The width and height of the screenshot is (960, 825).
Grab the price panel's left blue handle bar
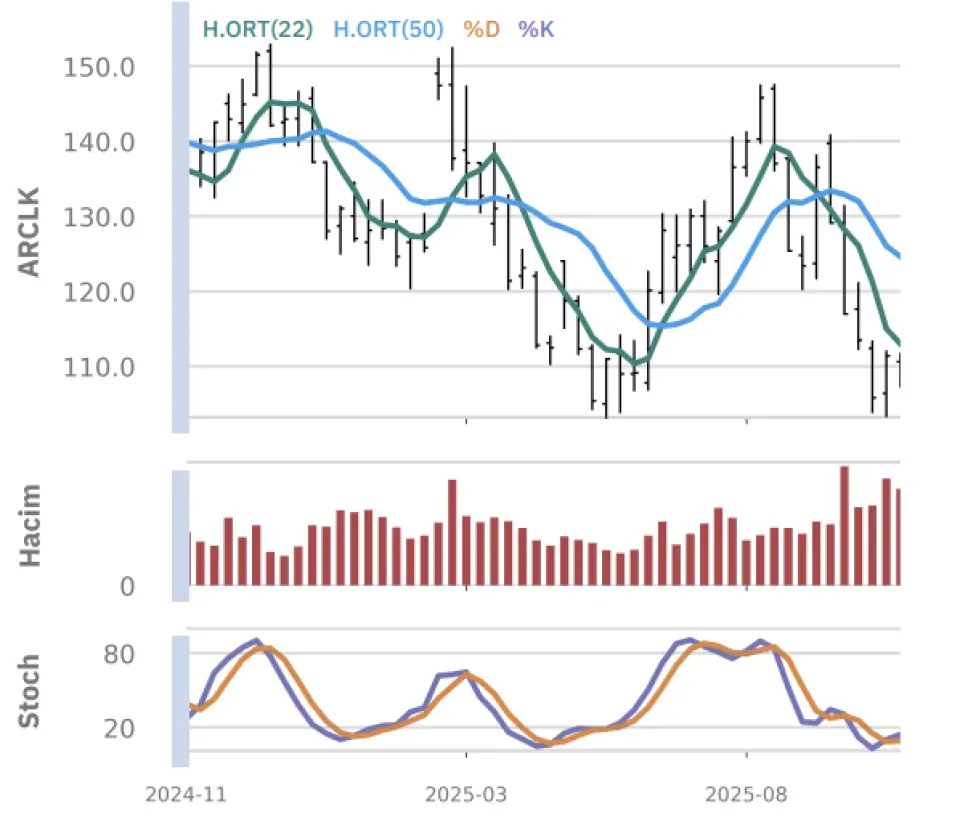180,218
